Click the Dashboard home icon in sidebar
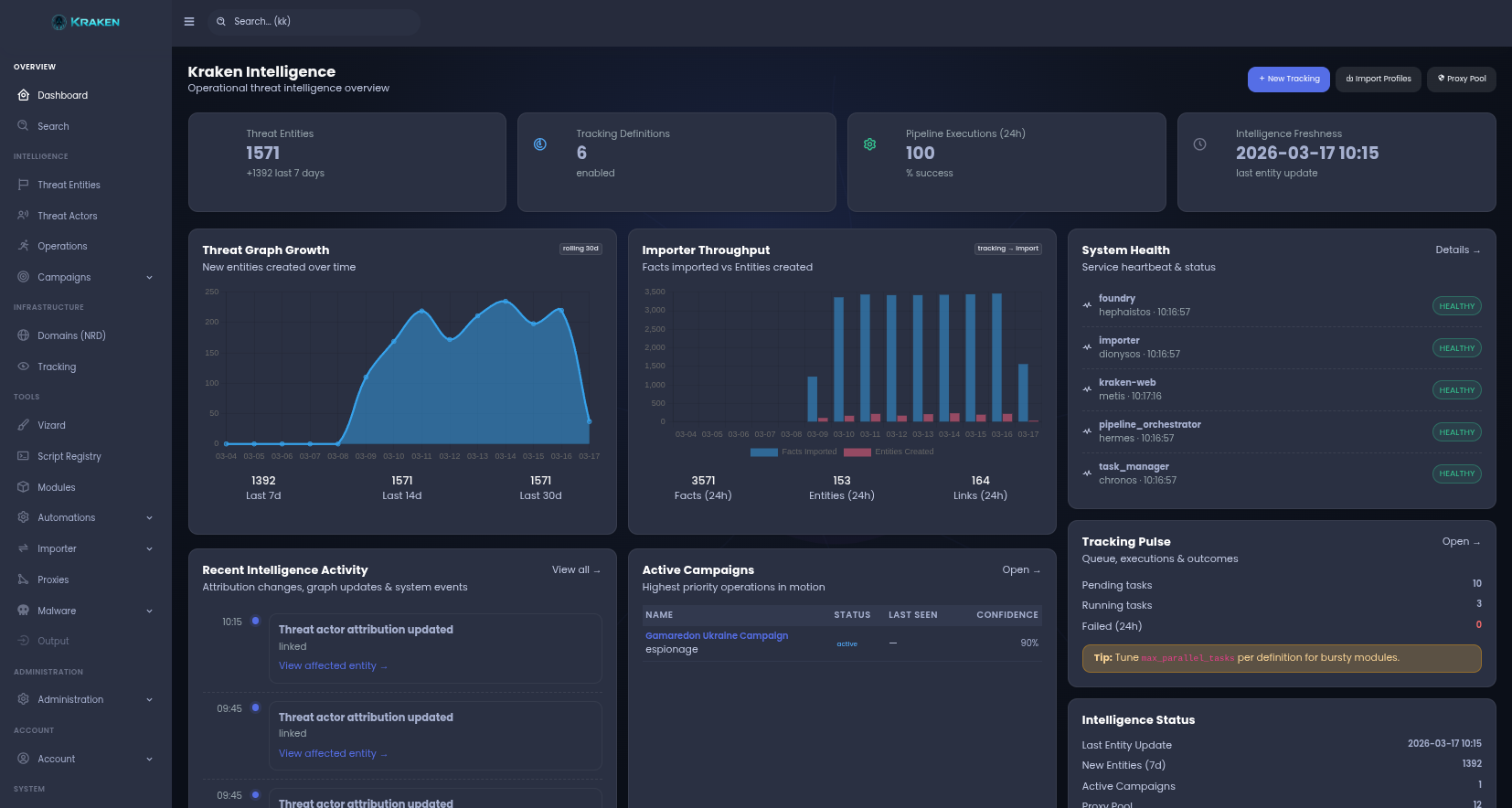This screenshot has height=808, width=1512. [24, 95]
